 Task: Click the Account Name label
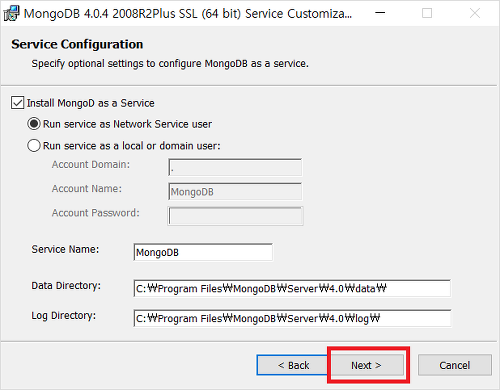87,189
